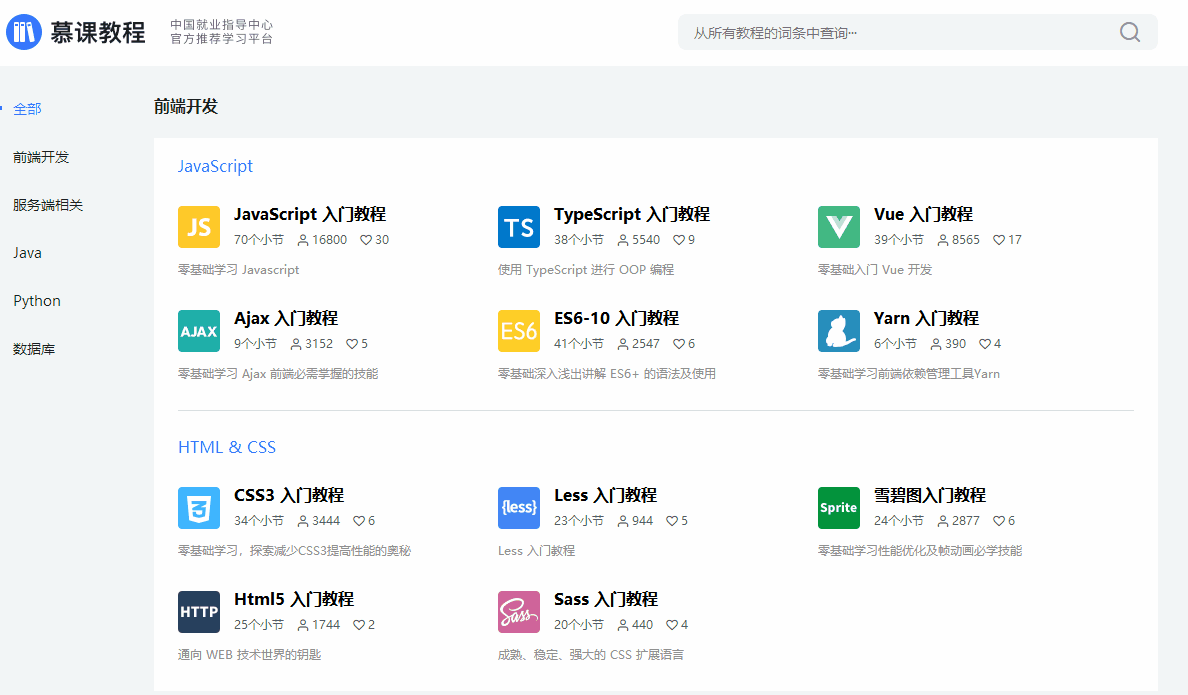
Task: Click the learner count icon on Vue 入门教程
Action: [x=943, y=240]
